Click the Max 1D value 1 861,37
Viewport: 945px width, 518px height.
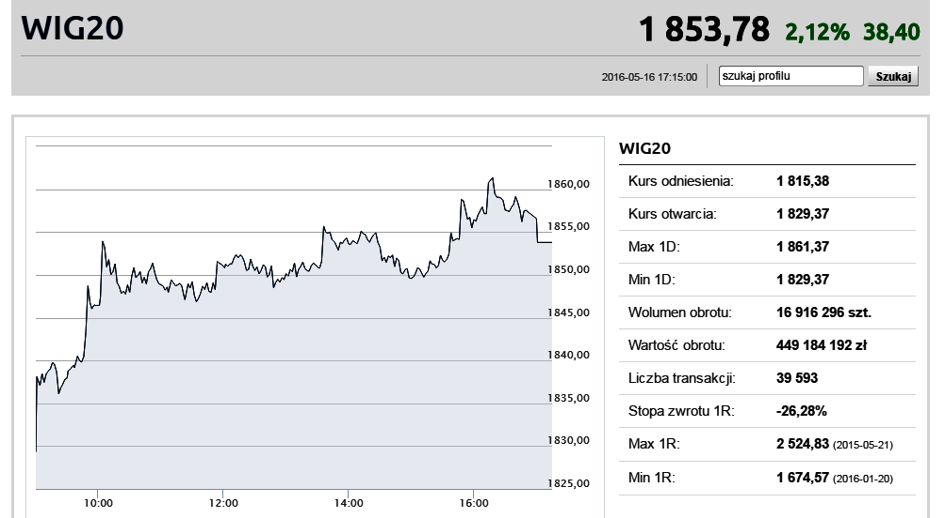803,247
